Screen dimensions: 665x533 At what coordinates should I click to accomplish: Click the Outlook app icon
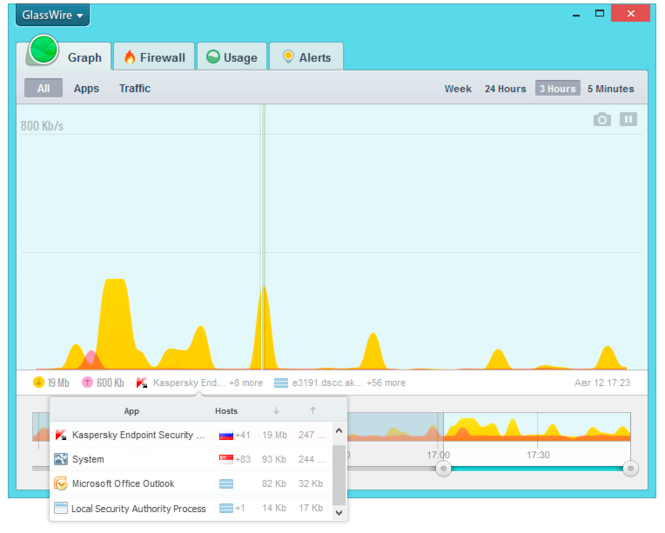coord(61,483)
